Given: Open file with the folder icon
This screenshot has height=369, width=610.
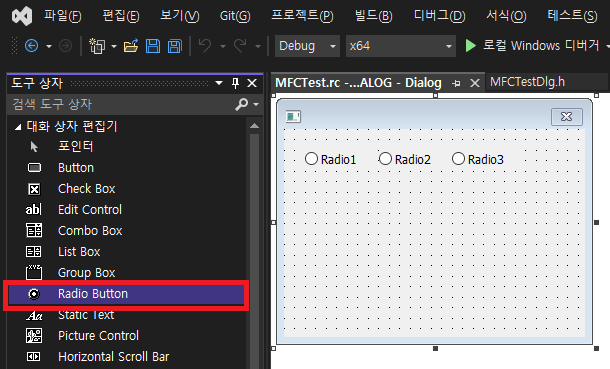Looking at the screenshot, I should (131, 46).
